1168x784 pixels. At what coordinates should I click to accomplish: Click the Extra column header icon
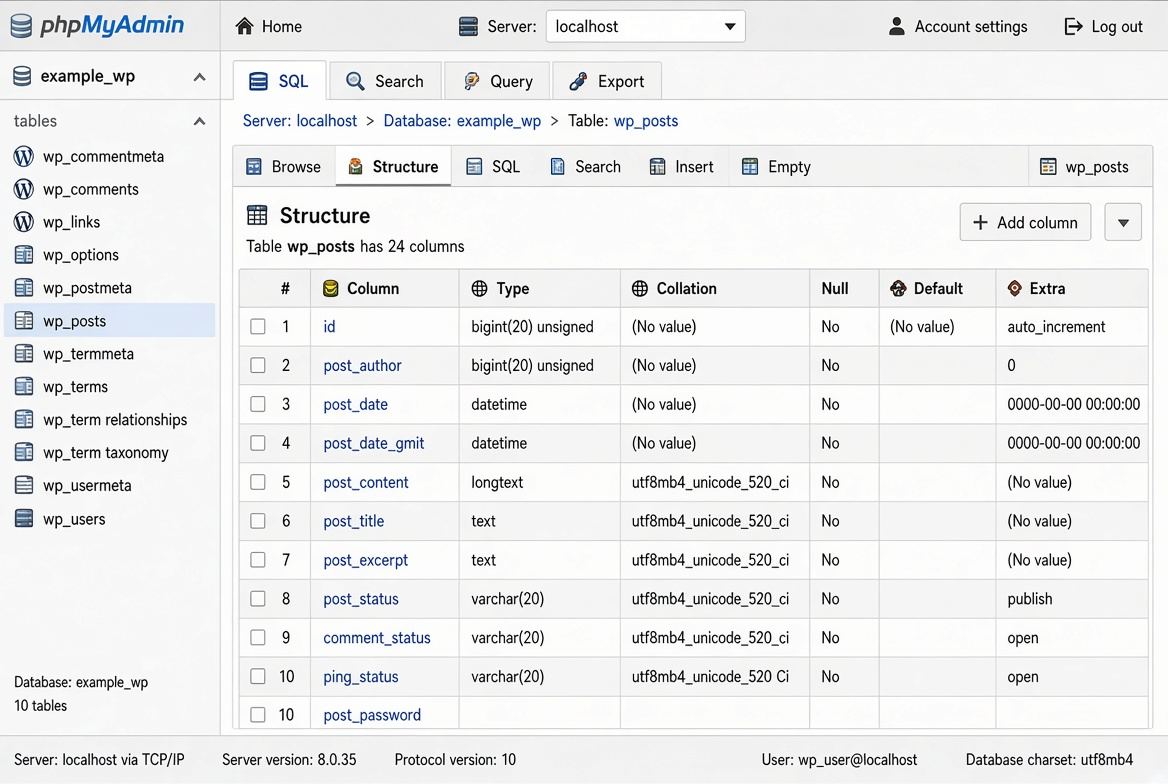pos(1015,288)
